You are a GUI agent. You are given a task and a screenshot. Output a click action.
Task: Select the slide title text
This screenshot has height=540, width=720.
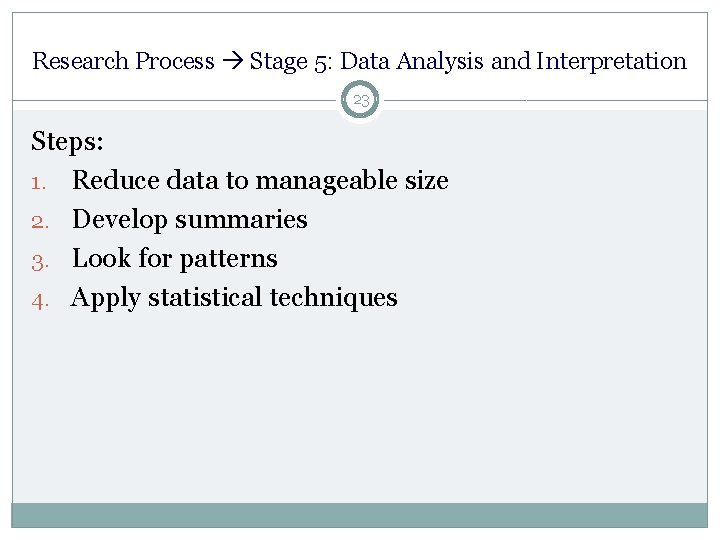[359, 61]
